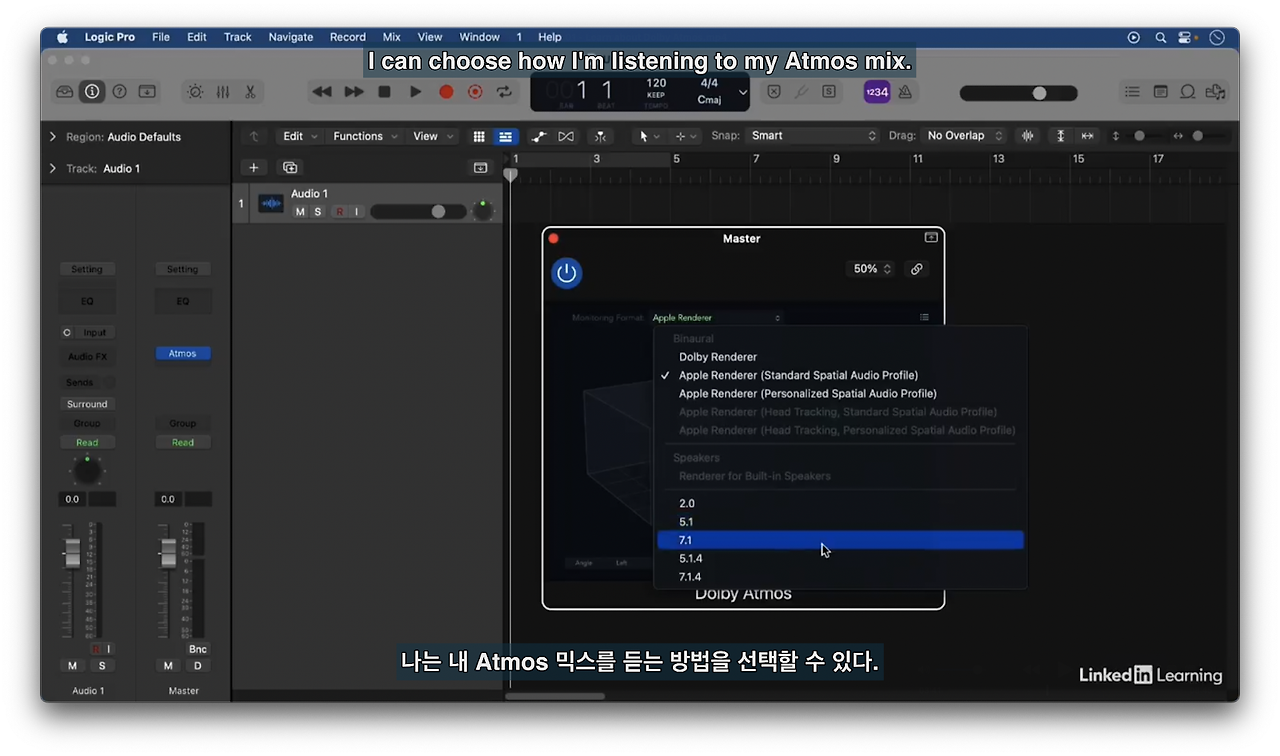The image size is (1280, 756).
Task: Open the Loop Browser icon
Action: point(1188,92)
